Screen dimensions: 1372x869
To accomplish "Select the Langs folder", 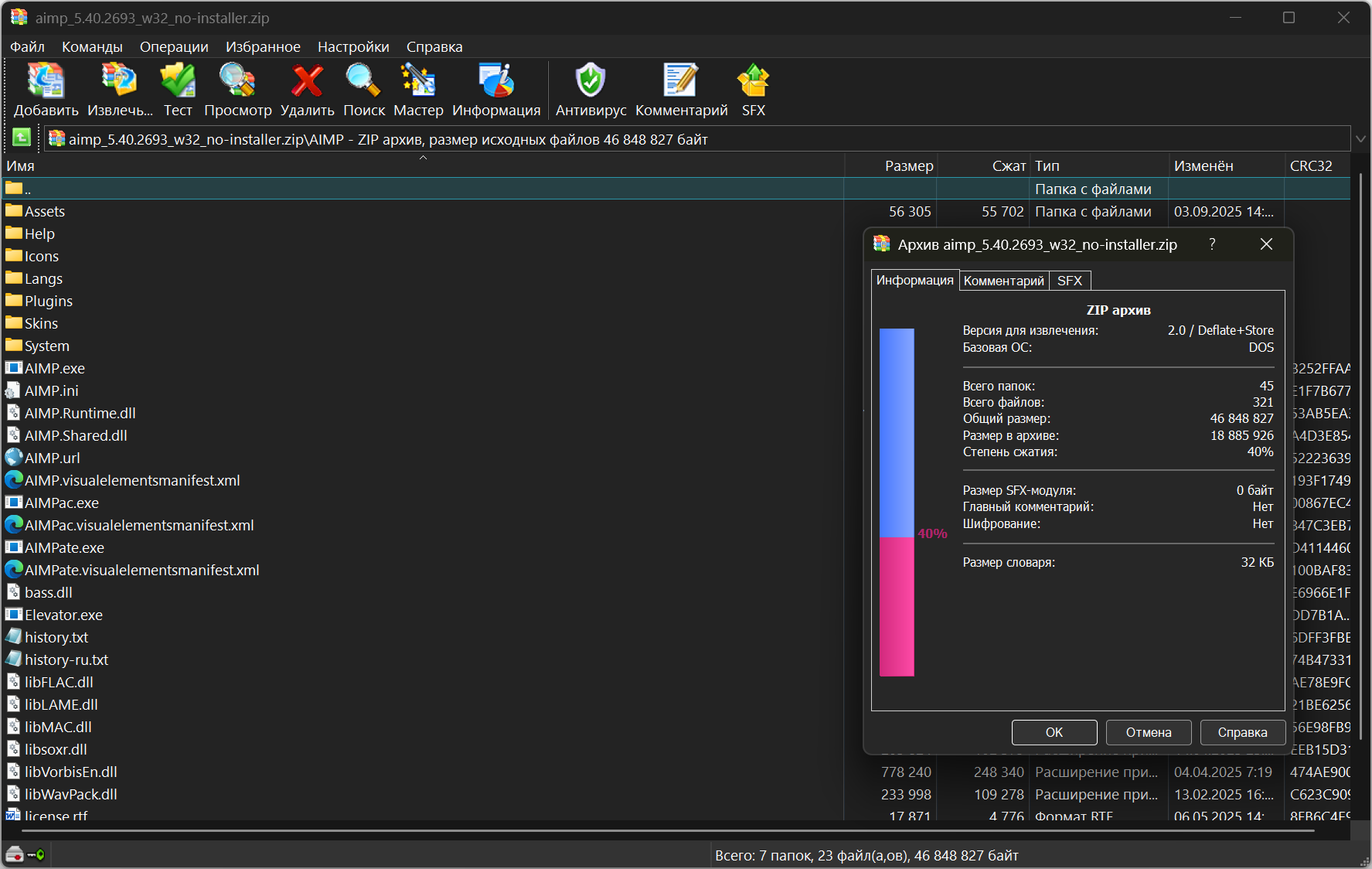I will click(x=43, y=278).
